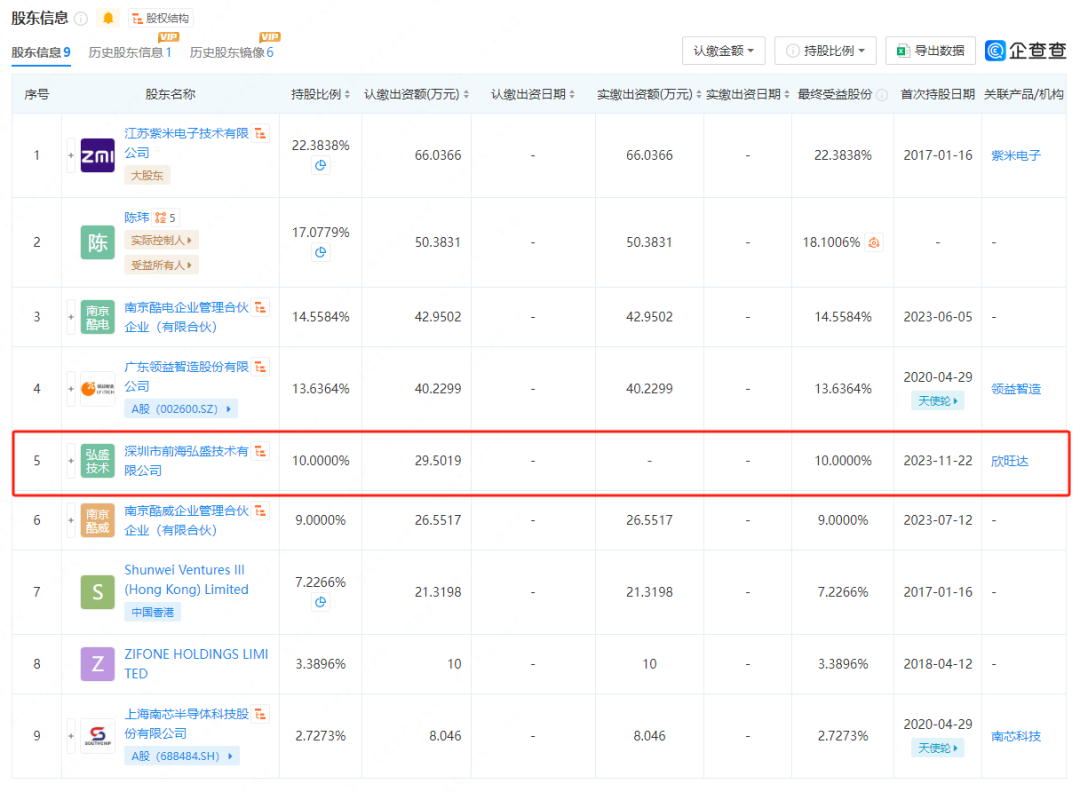Screen dimensions: 1080x792
Task: Click the info icon next to 股东信息 title
Action: click(x=81, y=18)
